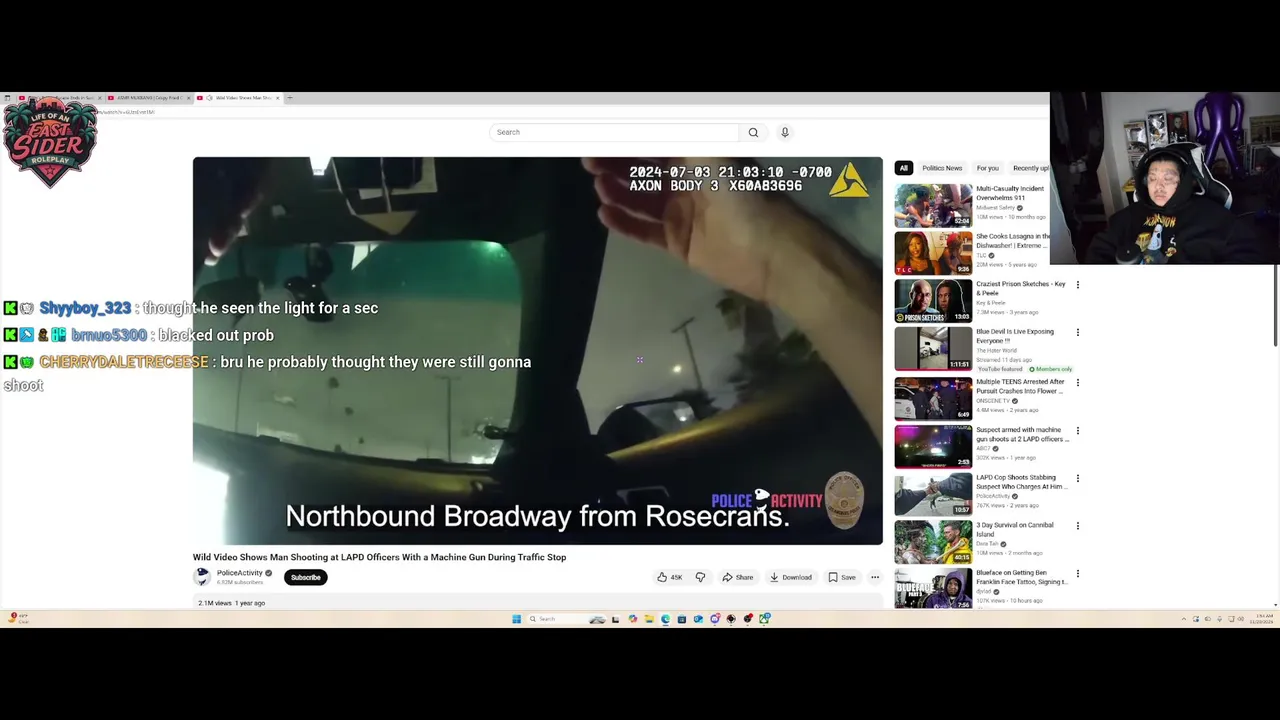Share the video using Share button
The width and height of the screenshot is (1280, 720).
click(x=738, y=577)
